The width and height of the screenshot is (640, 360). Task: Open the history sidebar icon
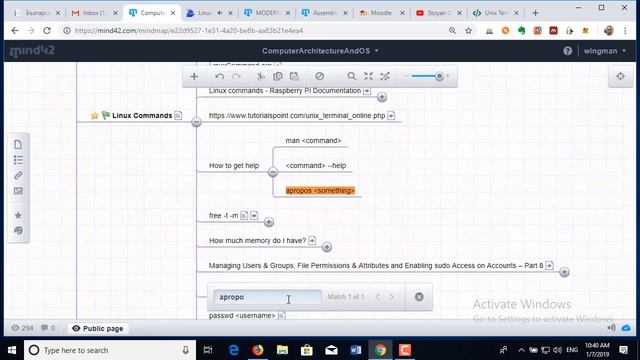pos(18,231)
